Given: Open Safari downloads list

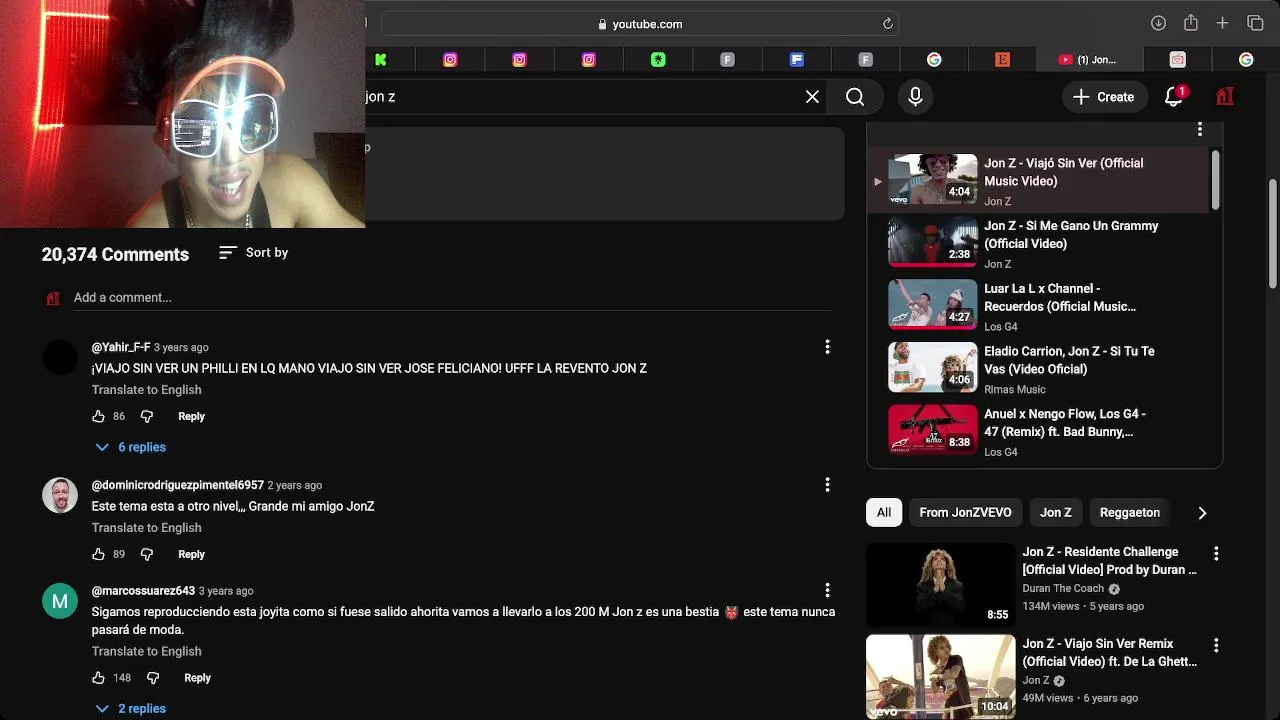Looking at the screenshot, I should click(1158, 23).
